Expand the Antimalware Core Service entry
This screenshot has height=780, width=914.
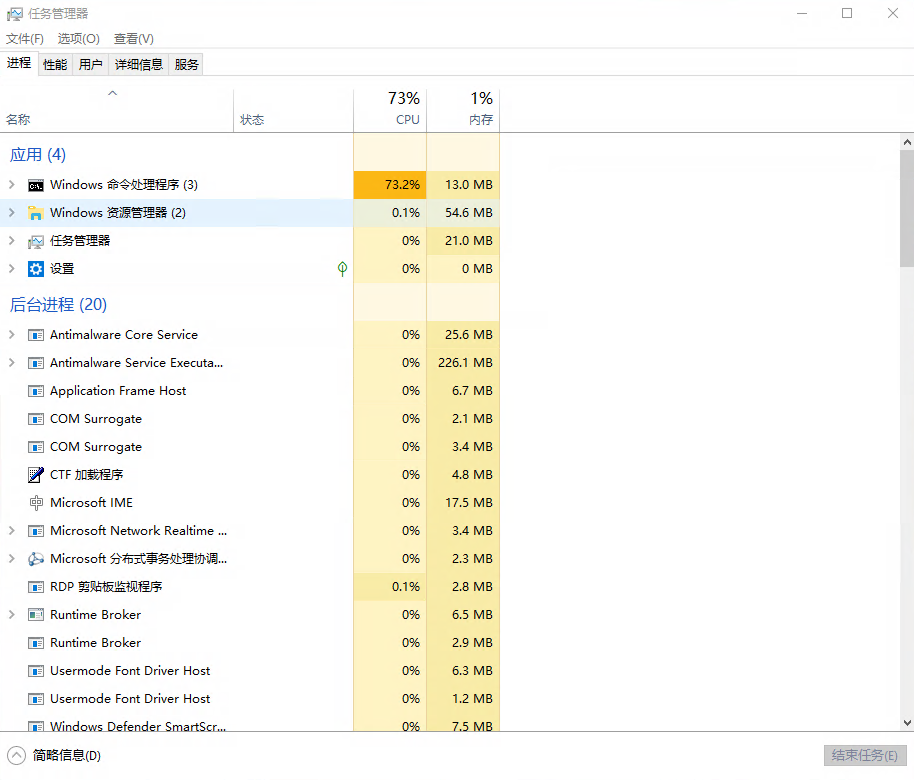coord(12,335)
